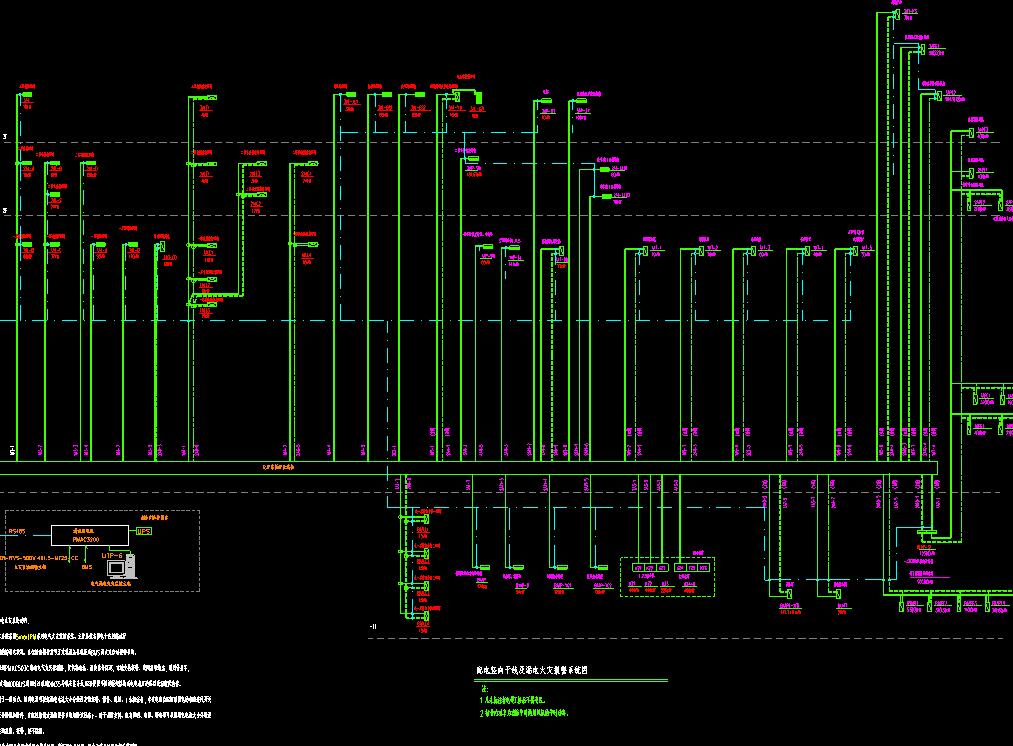Click the RS485 label
The width and height of the screenshot is (1013, 746).
click(x=16, y=532)
